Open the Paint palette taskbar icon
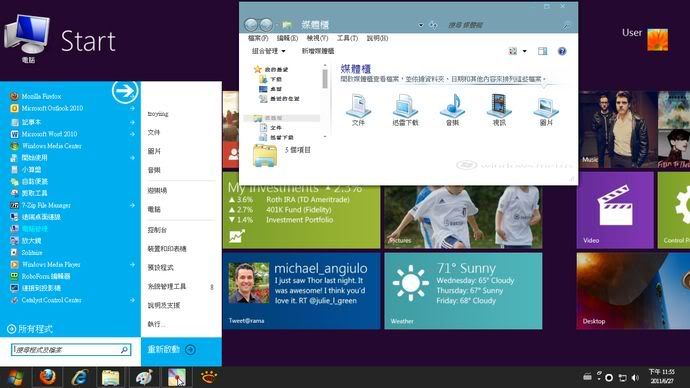690x388 pixels. (x=144, y=377)
